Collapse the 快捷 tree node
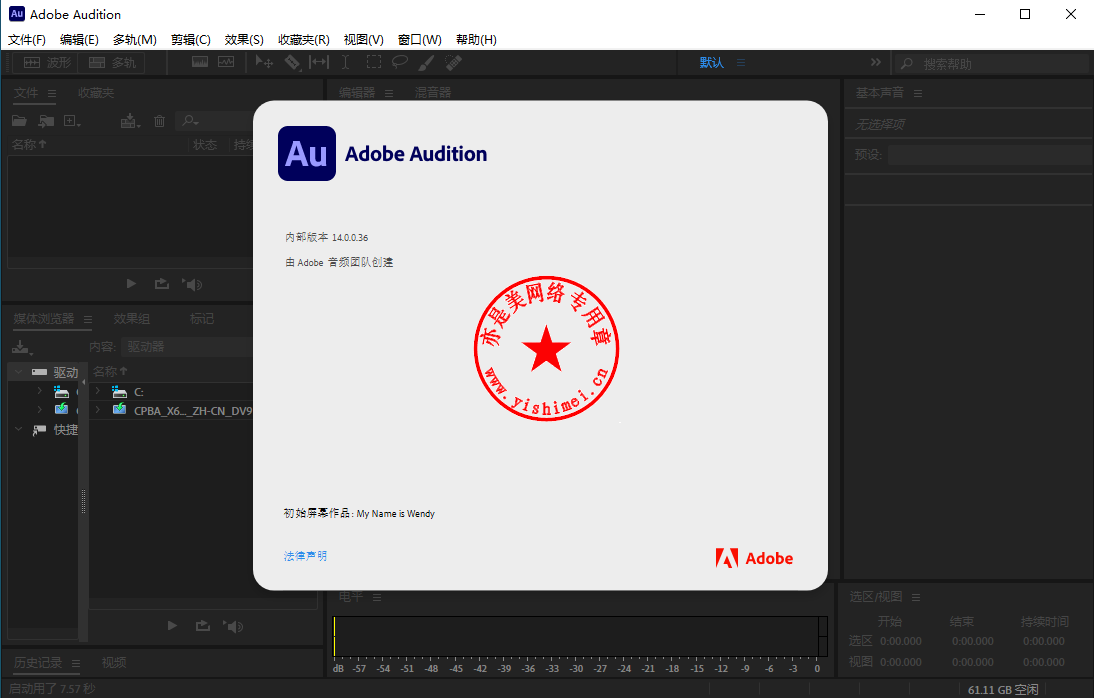 [19, 429]
